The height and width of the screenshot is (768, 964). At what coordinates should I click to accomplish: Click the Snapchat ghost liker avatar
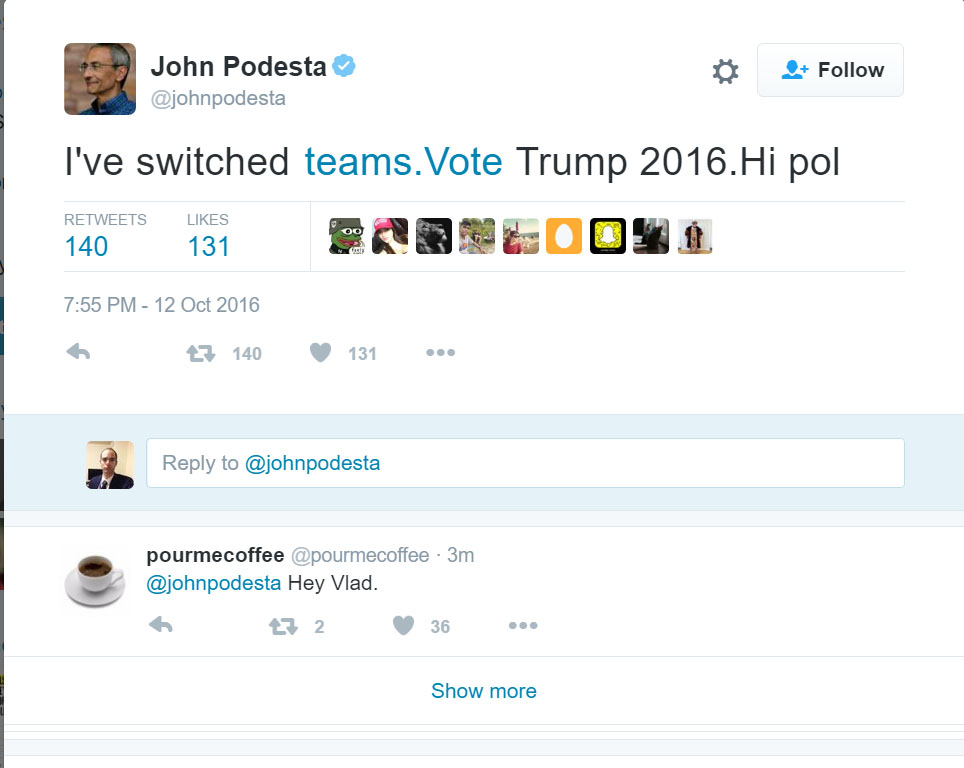click(x=608, y=236)
